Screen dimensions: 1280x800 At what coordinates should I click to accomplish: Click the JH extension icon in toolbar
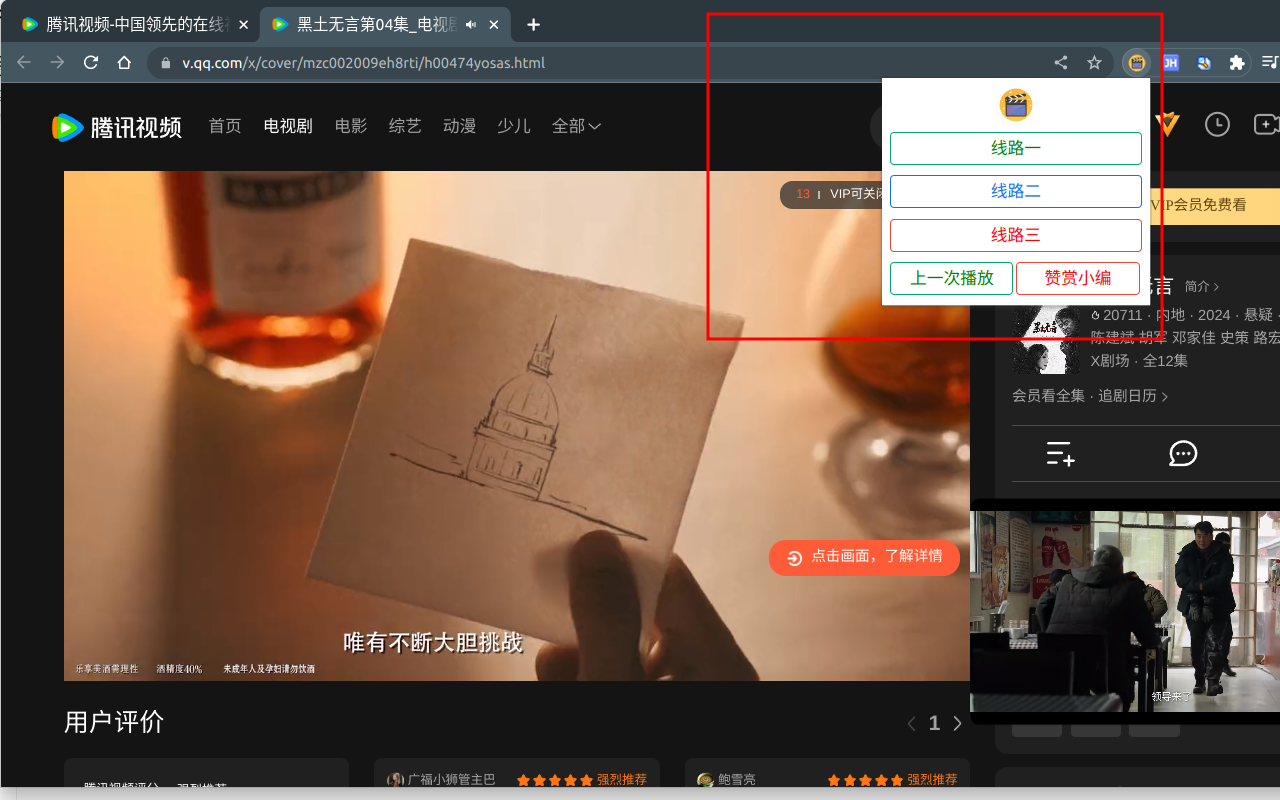pyautogui.click(x=1170, y=62)
